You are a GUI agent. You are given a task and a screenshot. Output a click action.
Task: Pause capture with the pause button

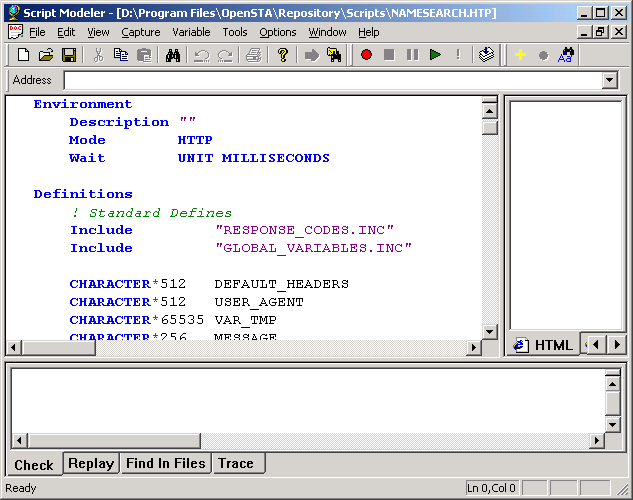(x=412, y=54)
